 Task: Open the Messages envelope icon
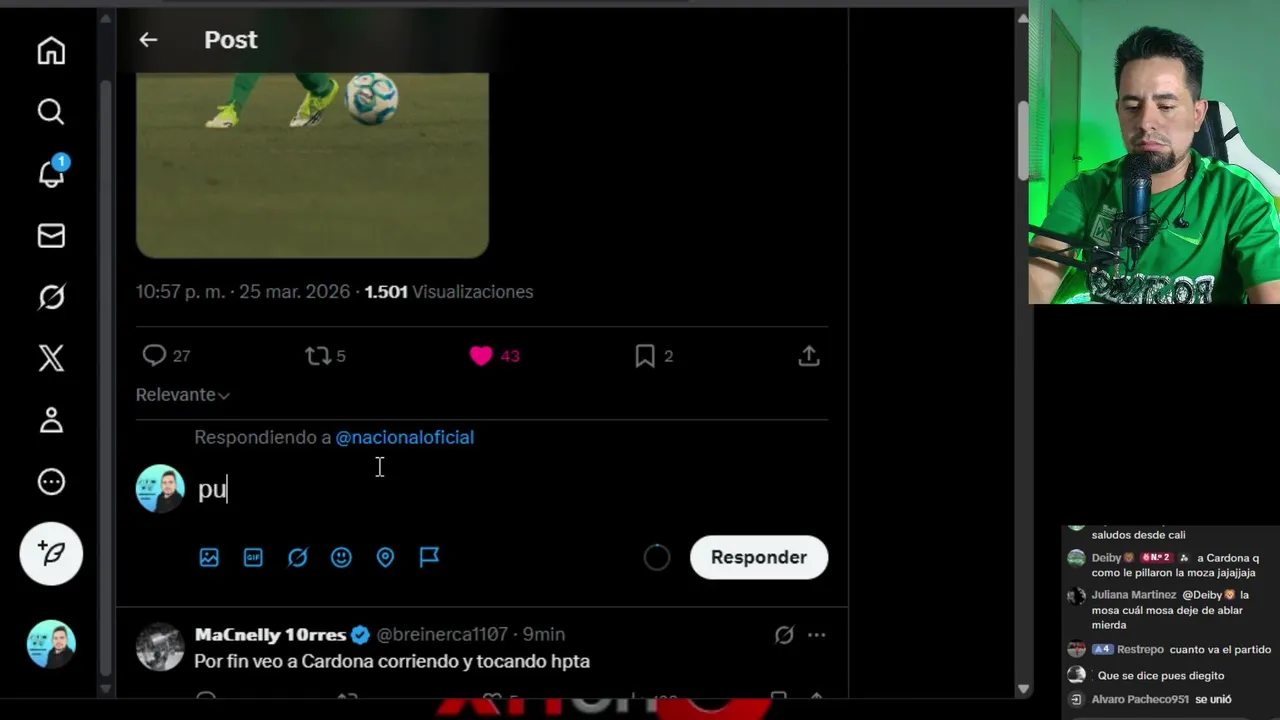point(51,236)
